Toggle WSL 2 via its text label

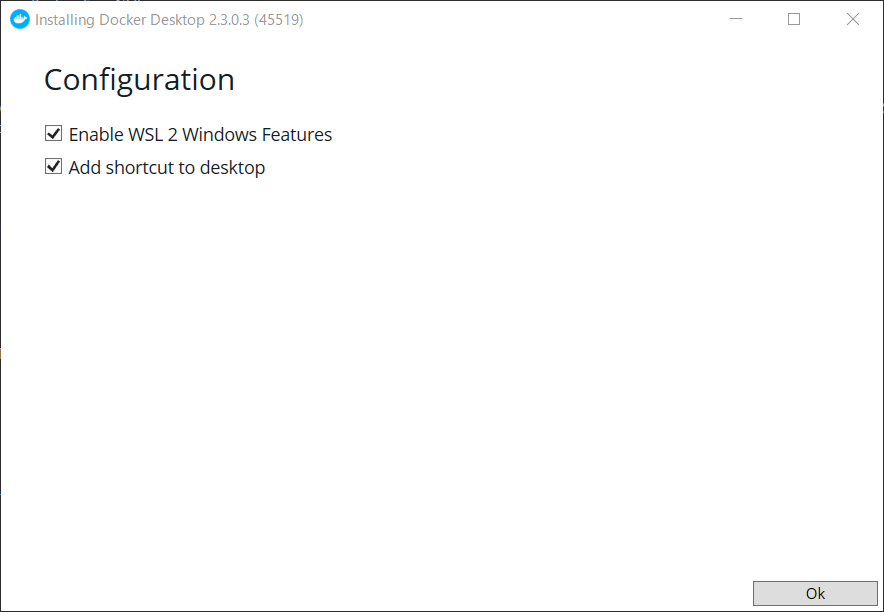(200, 135)
